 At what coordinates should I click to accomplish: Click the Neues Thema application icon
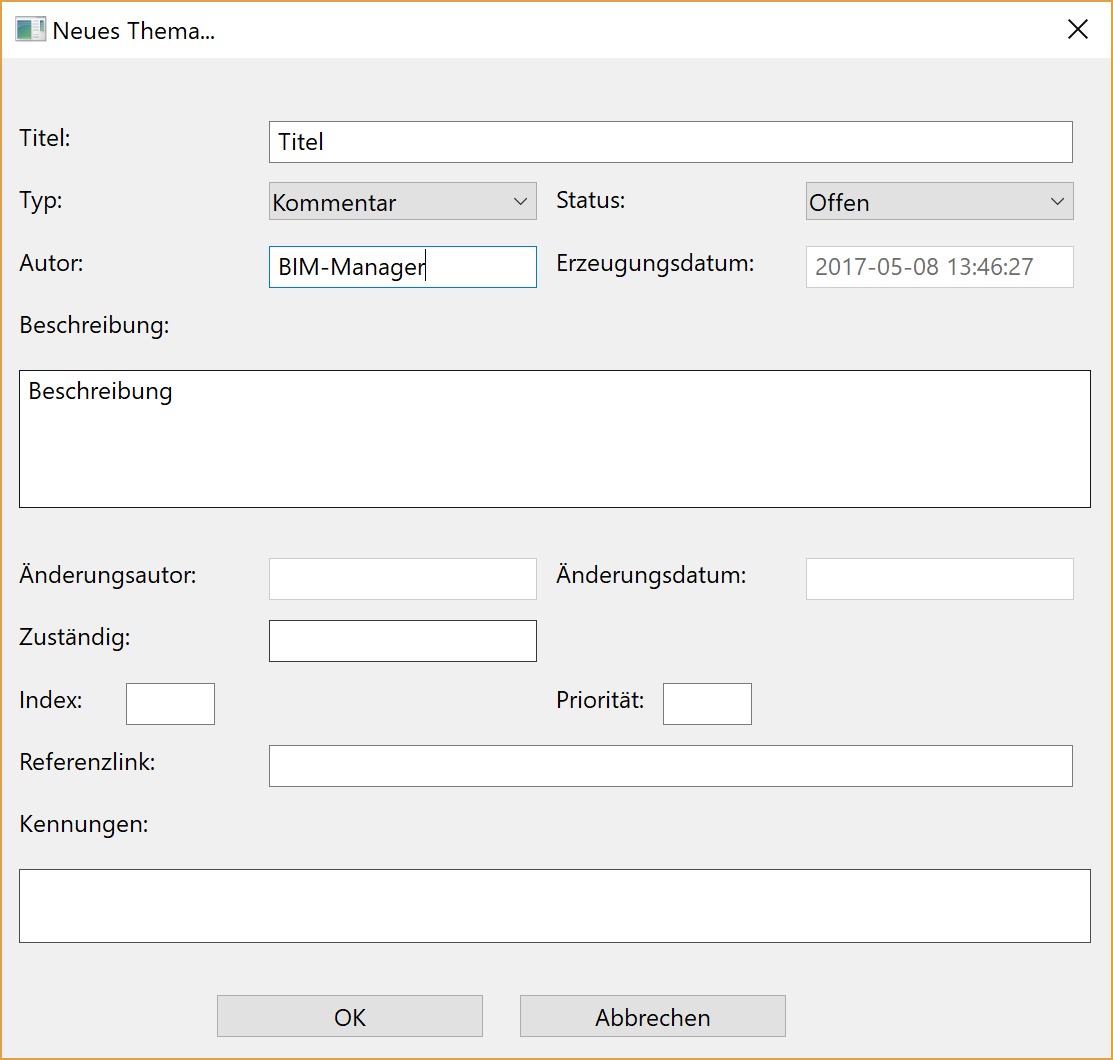[x=29, y=29]
